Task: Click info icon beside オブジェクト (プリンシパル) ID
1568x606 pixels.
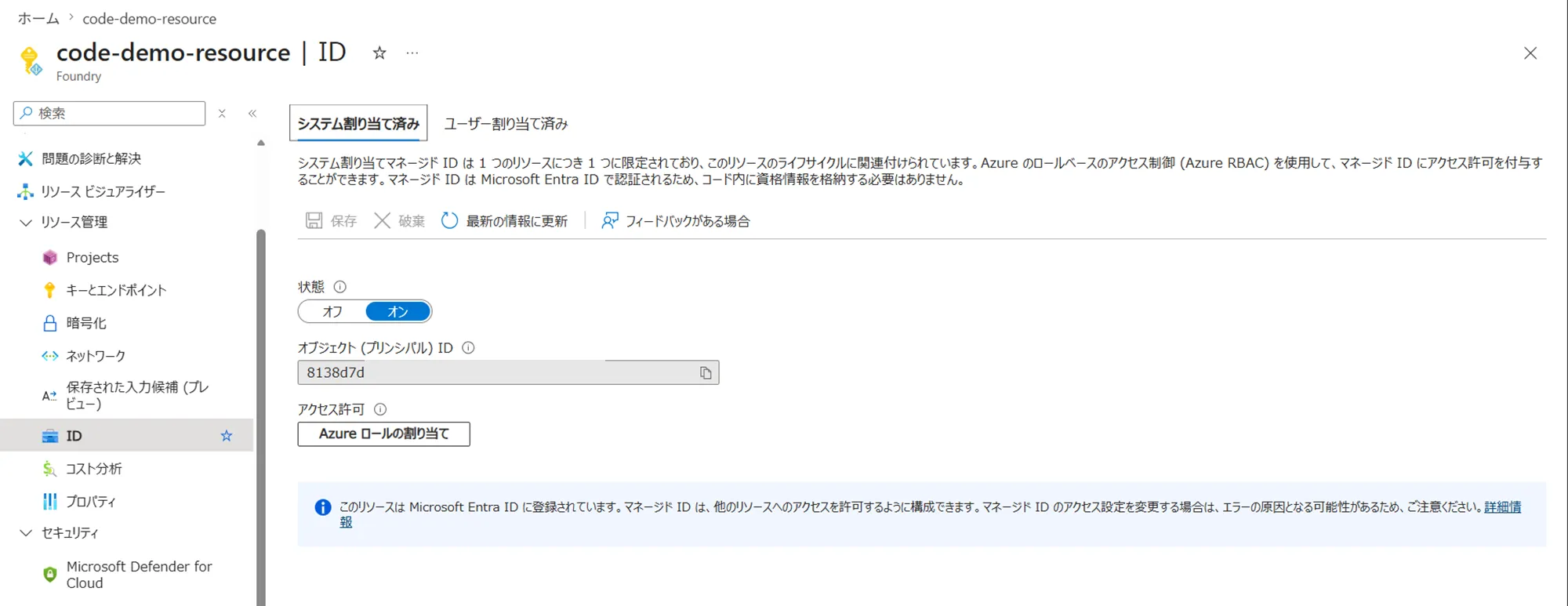Action: coord(468,348)
